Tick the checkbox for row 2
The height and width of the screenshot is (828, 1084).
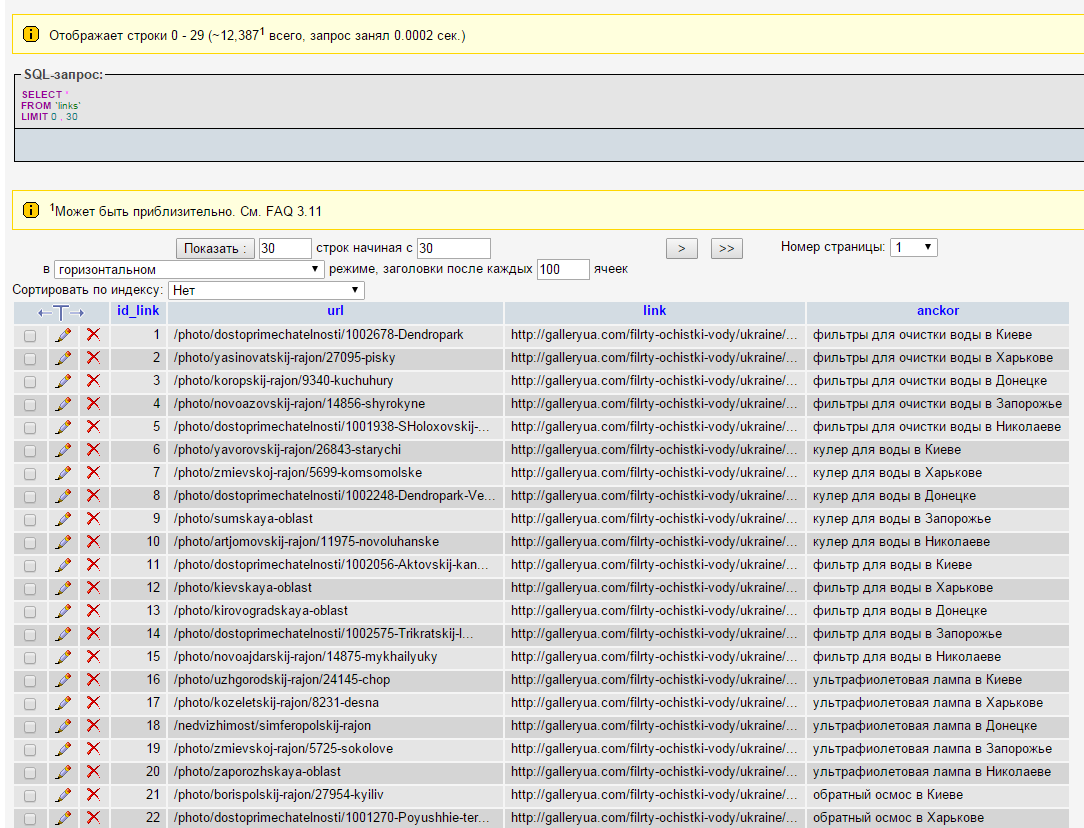30,359
